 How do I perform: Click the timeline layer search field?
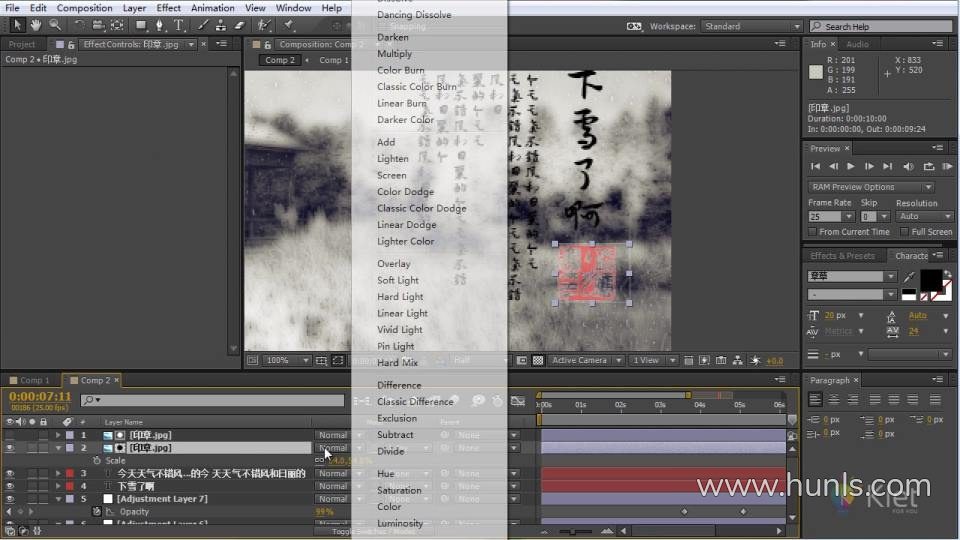(212, 400)
